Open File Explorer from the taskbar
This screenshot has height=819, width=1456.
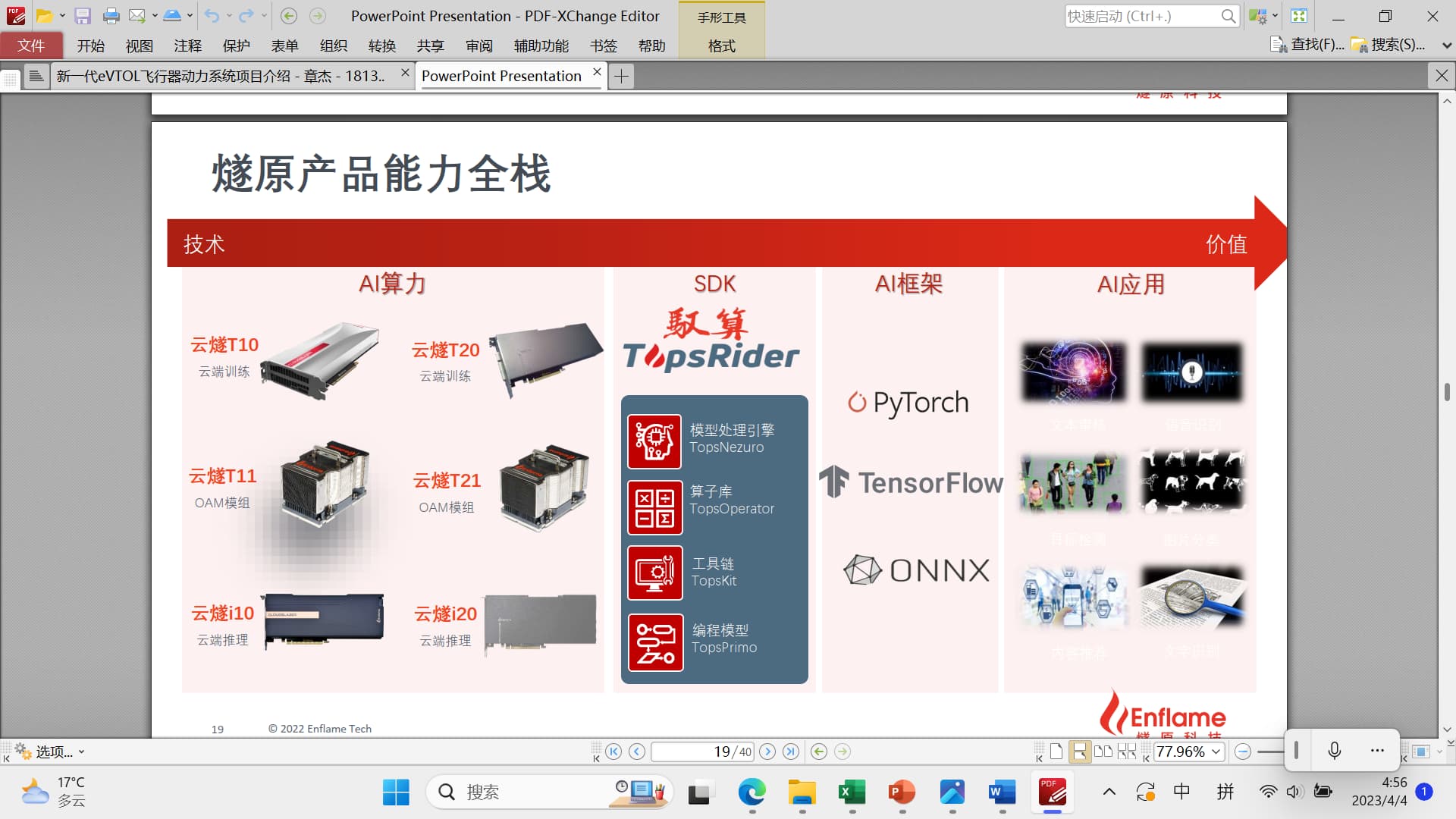[802, 792]
